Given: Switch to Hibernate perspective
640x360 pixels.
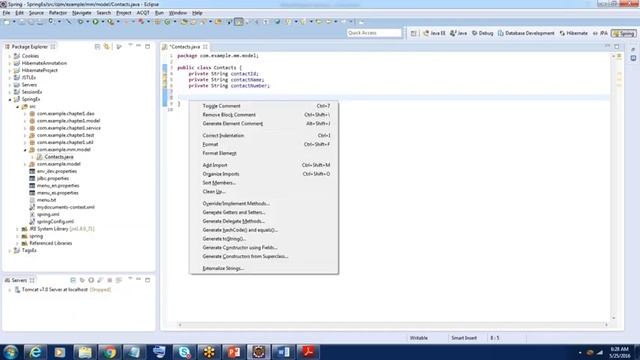Looking at the screenshot, I should [x=573, y=33].
